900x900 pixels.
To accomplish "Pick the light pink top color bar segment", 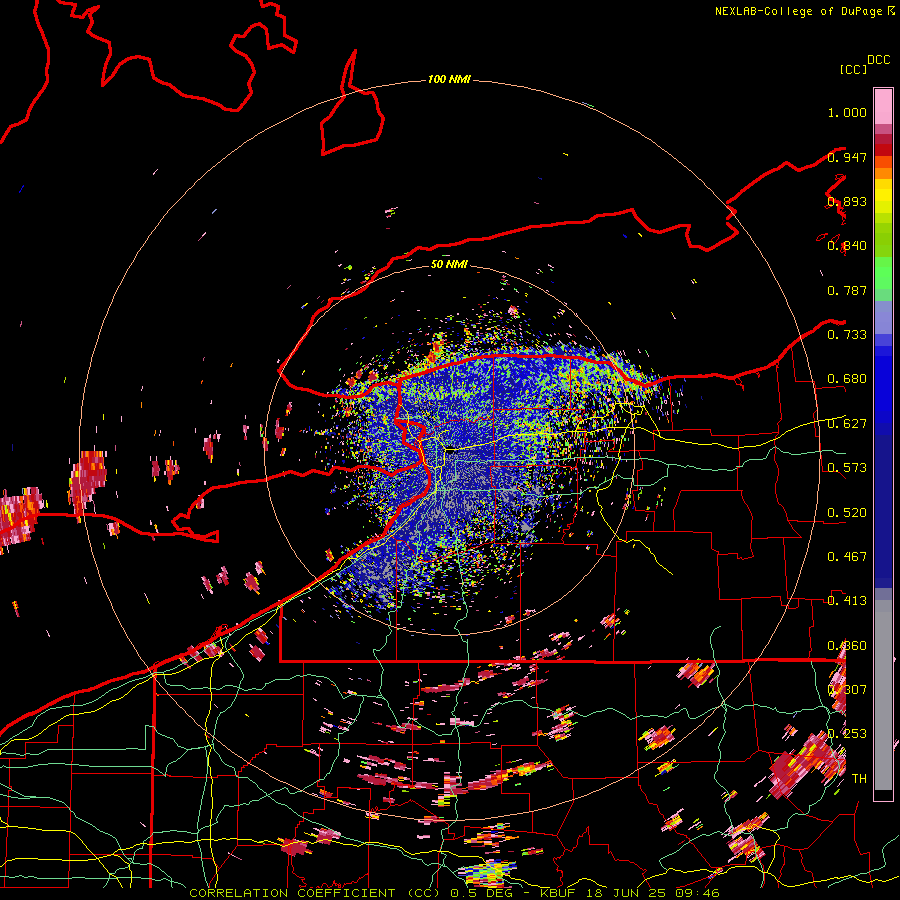I will [x=883, y=106].
